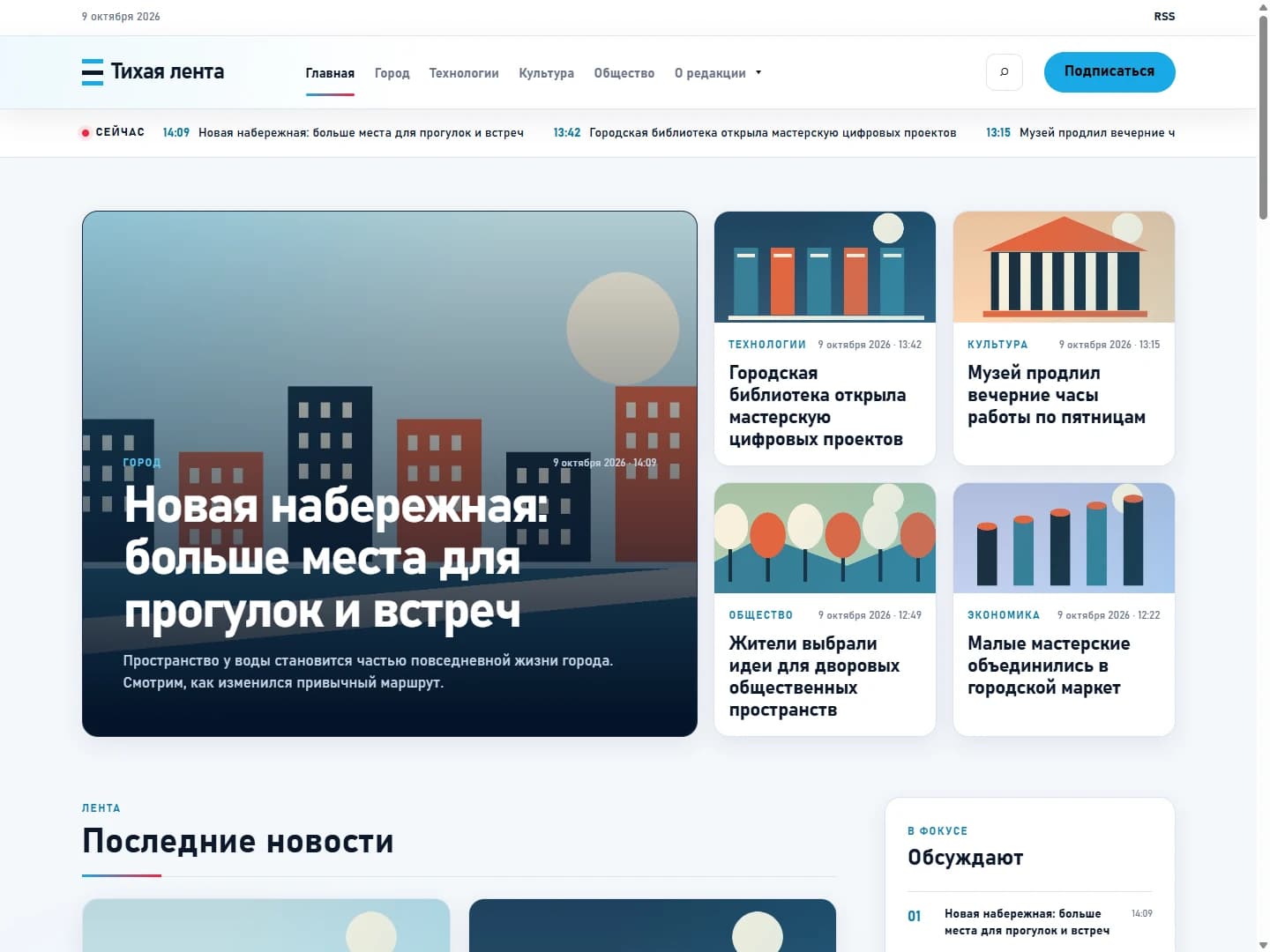Viewport: 1270px width, 952px height.
Task: Read Музей продлил вечерние часы article
Action: pyautogui.click(x=1057, y=395)
